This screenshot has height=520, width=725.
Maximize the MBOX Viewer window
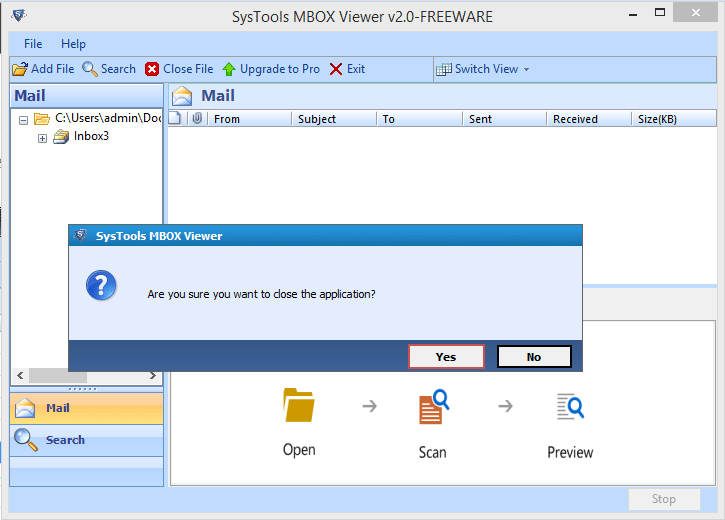click(660, 13)
